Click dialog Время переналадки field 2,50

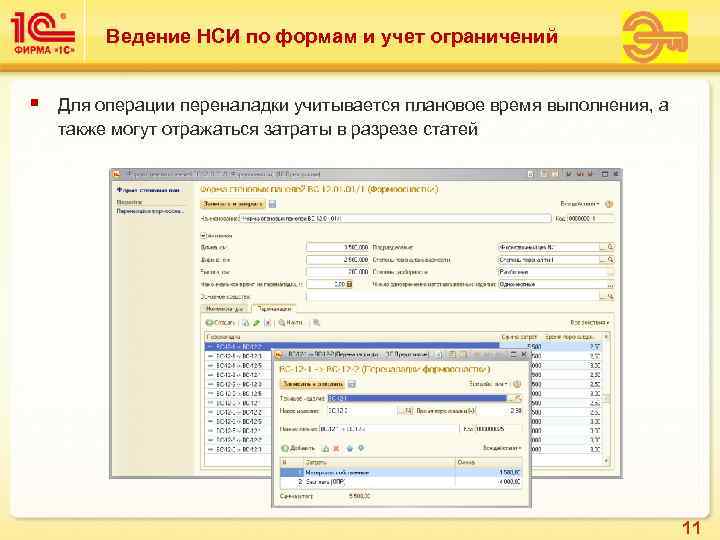(499, 411)
